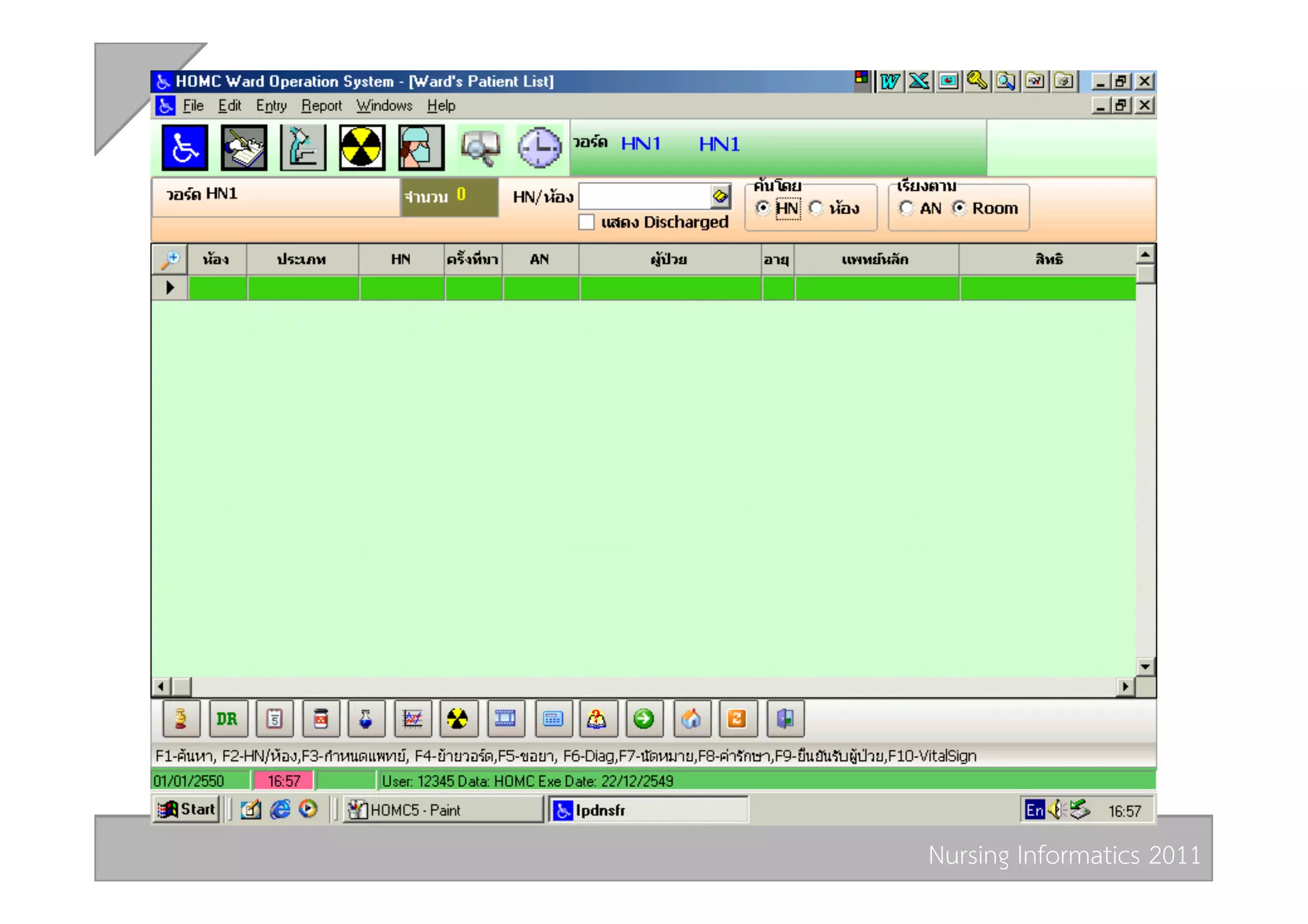Select the Room sort radio button
The image size is (1308, 924).
coord(959,208)
